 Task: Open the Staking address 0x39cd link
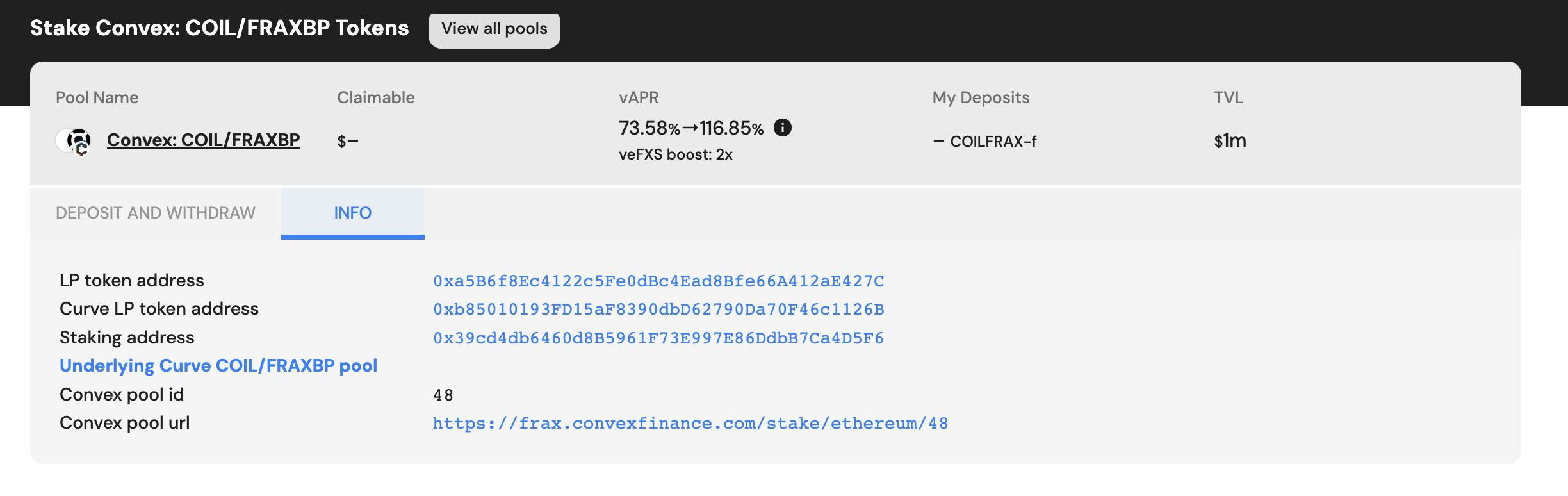click(658, 338)
